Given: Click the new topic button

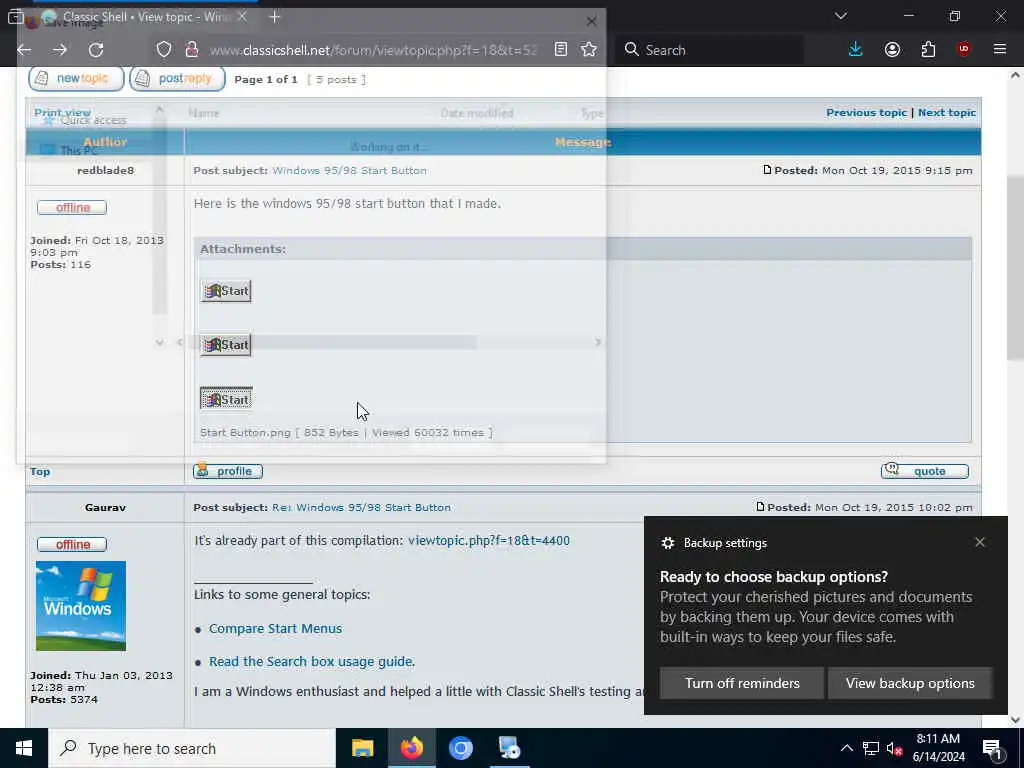Looking at the screenshot, I should (76, 79).
